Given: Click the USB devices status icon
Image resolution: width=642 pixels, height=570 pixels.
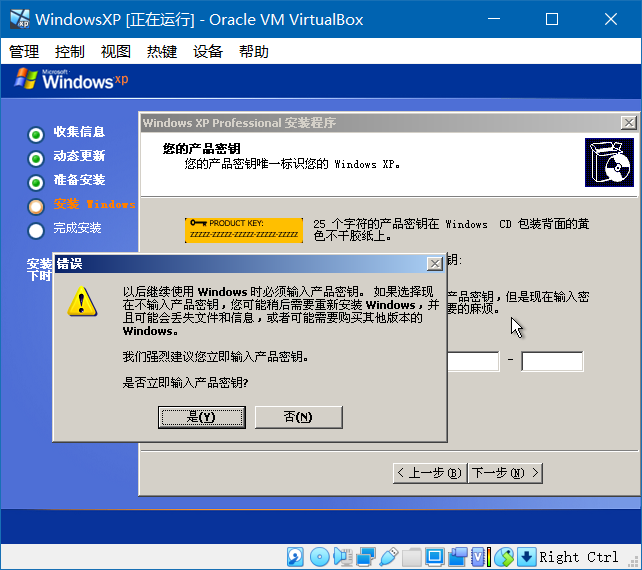Looking at the screenshot, I should point(389,557).
